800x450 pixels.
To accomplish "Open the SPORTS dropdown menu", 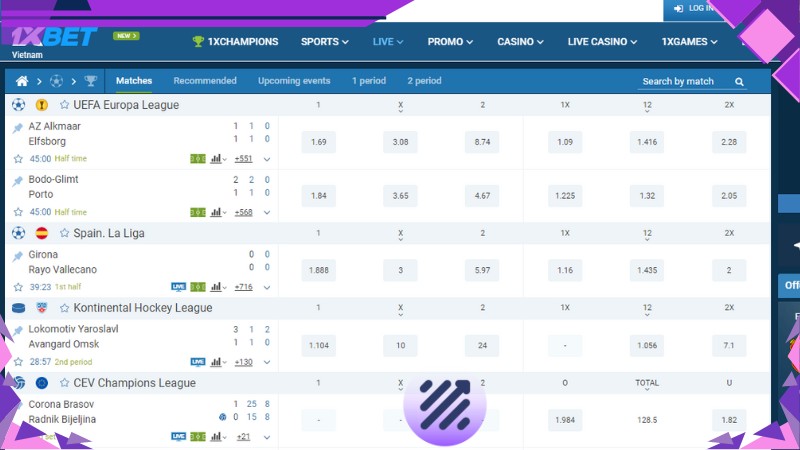I will pos(324,42).
